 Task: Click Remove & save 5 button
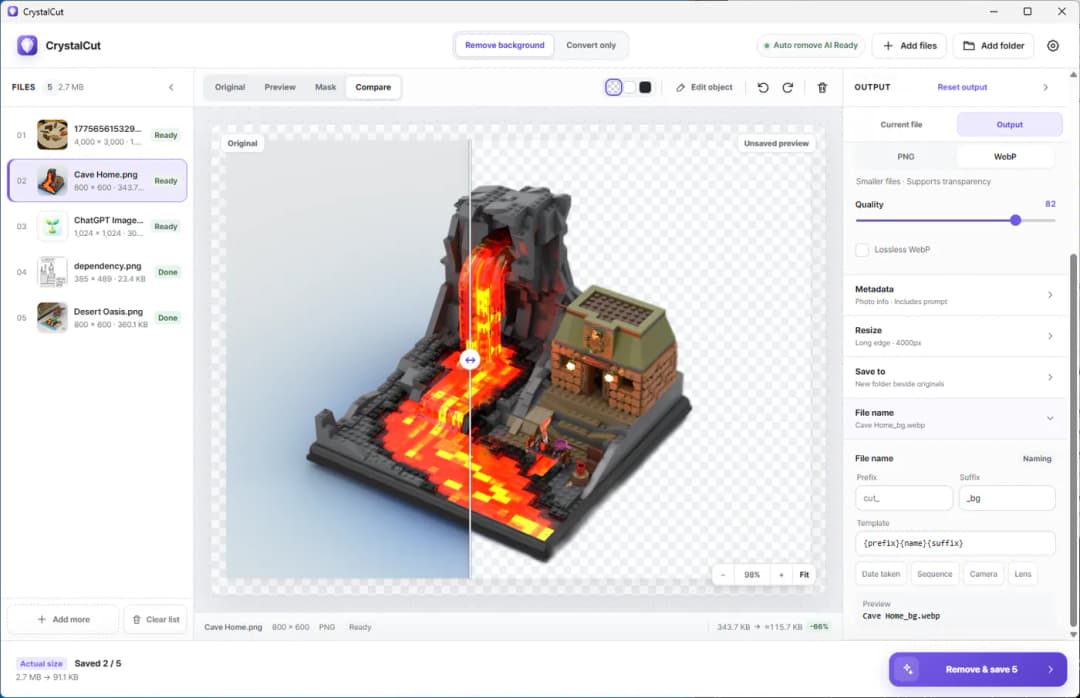[x=978, y=669]
